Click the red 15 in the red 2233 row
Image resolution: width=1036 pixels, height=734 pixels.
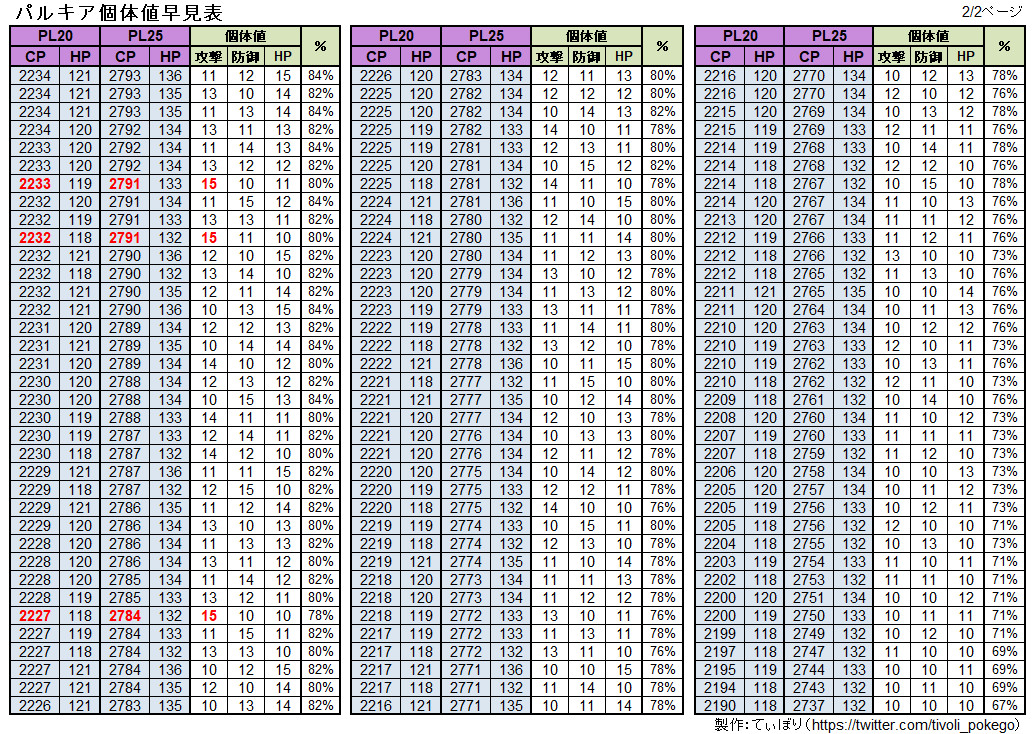[209, 184]
